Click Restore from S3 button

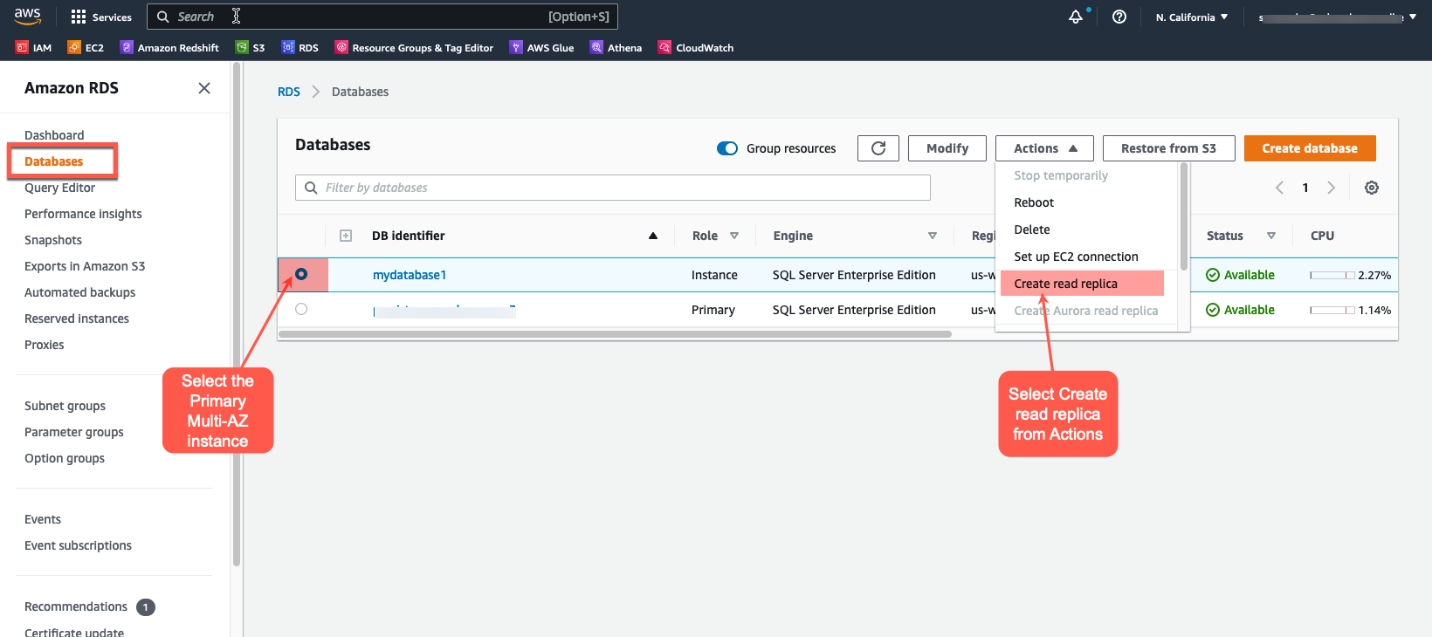tap(1169, 148)
